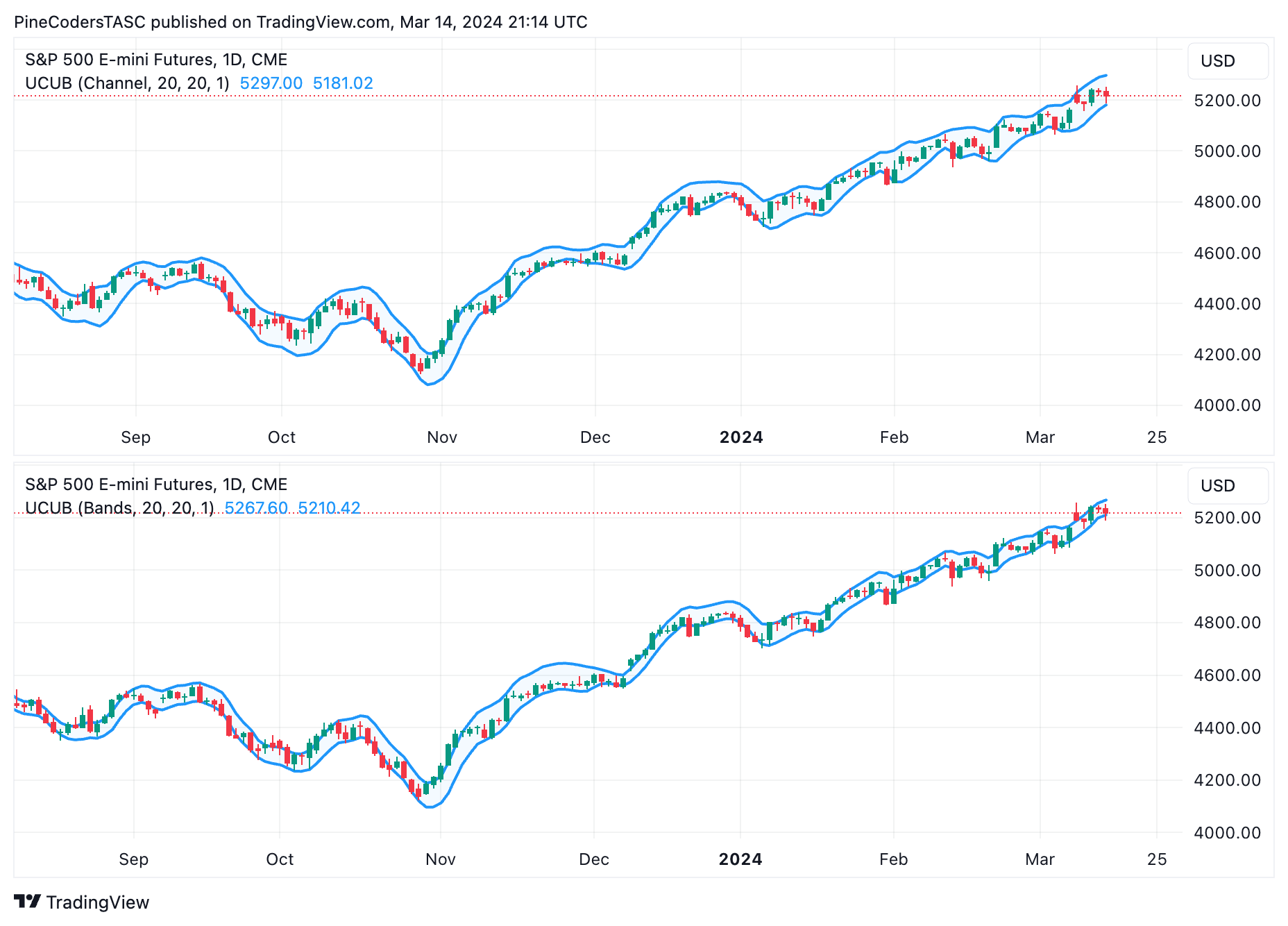Click the 4600.00 price label on bottom chart
The height and width of the screenshot is (926, 1288).
(1227, 675)
